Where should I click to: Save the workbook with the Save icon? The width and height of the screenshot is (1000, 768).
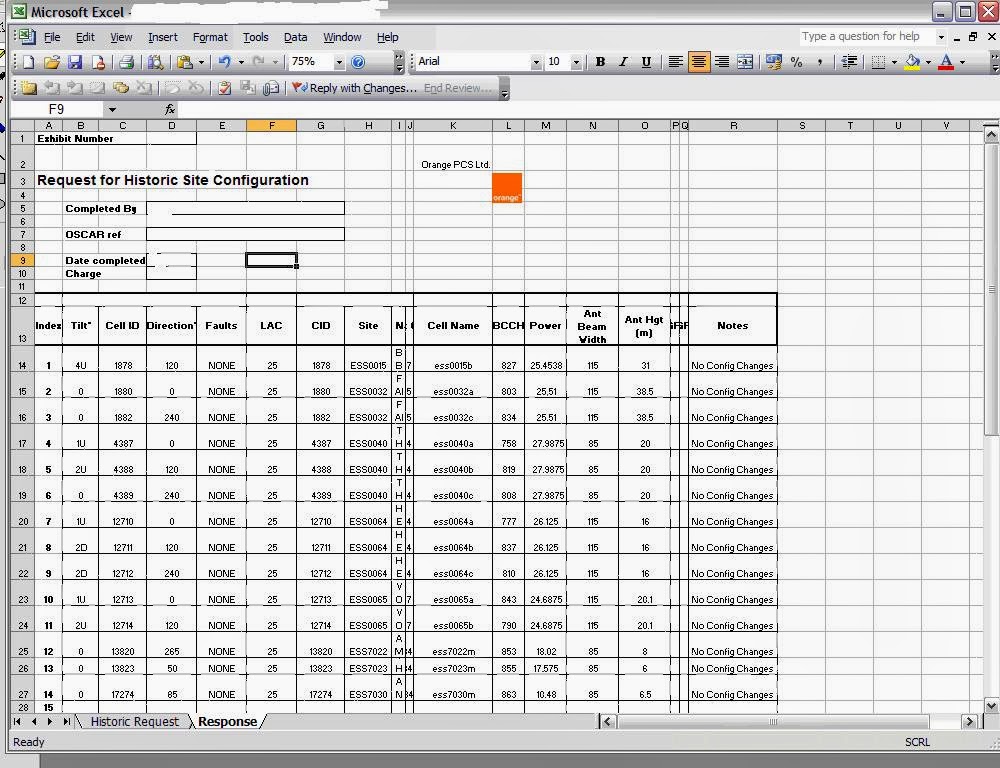click(x=76, y=61)
